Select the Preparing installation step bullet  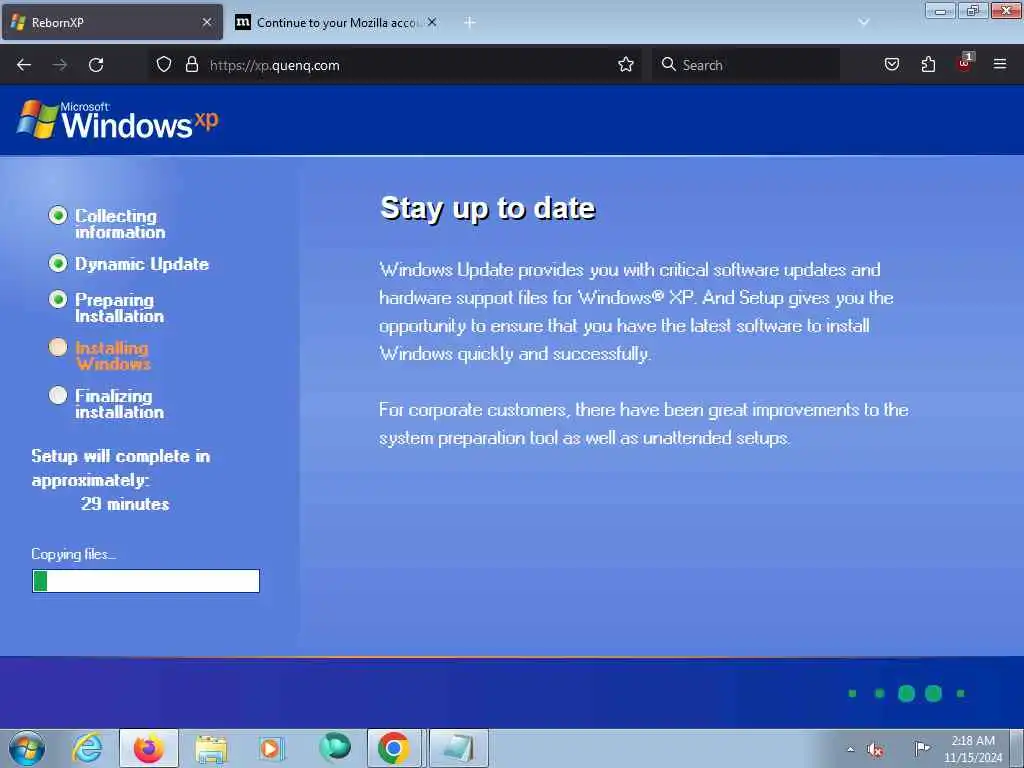58,299
